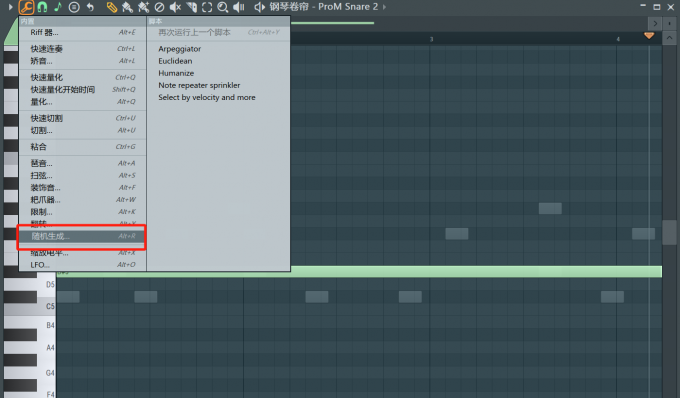Click the right-arrow button near the top-right
Screen dimensions: 680x398
click(655, 23)
